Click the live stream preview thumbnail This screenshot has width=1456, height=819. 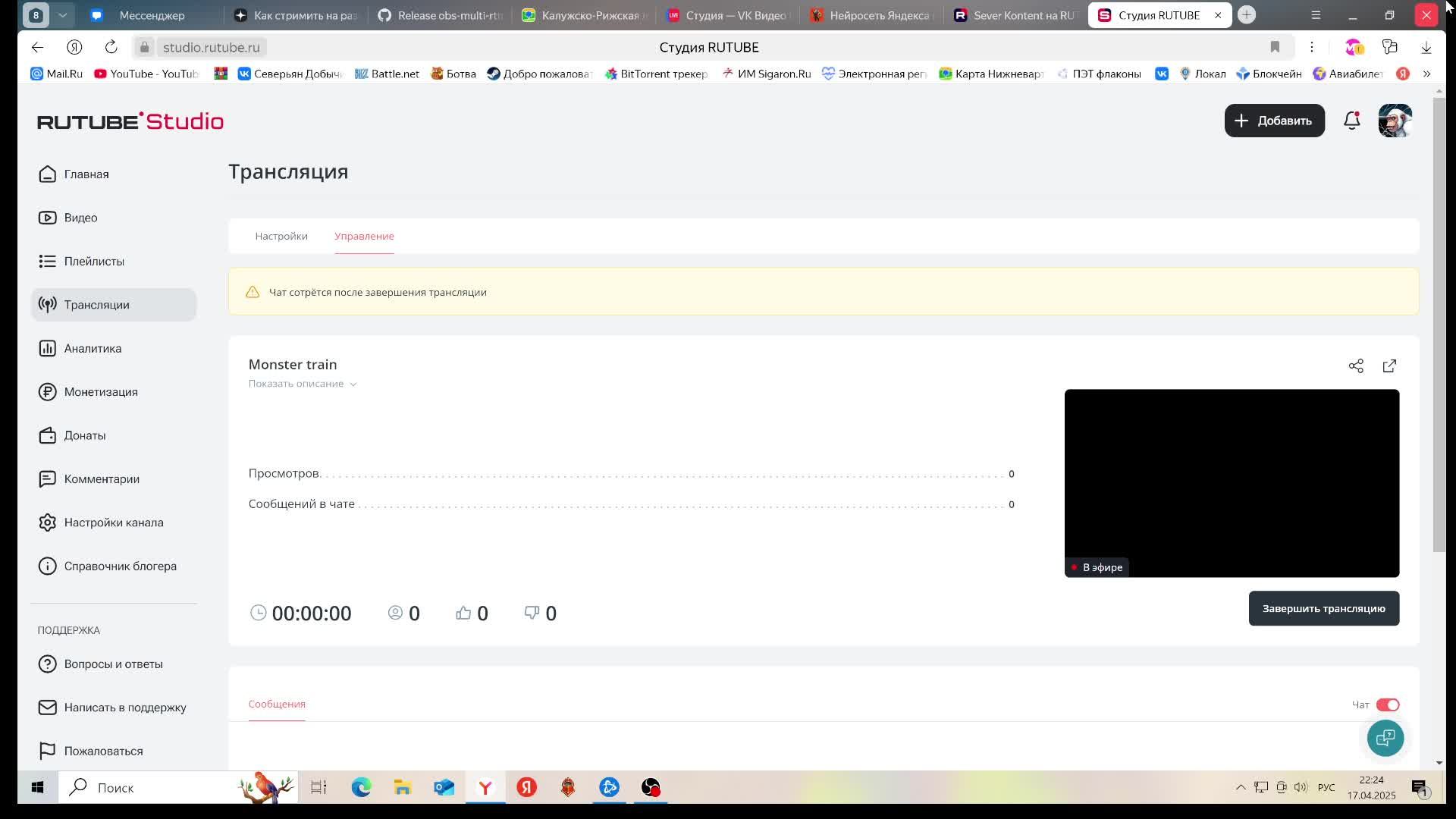pyautogui.click(x=1232, y=483)
